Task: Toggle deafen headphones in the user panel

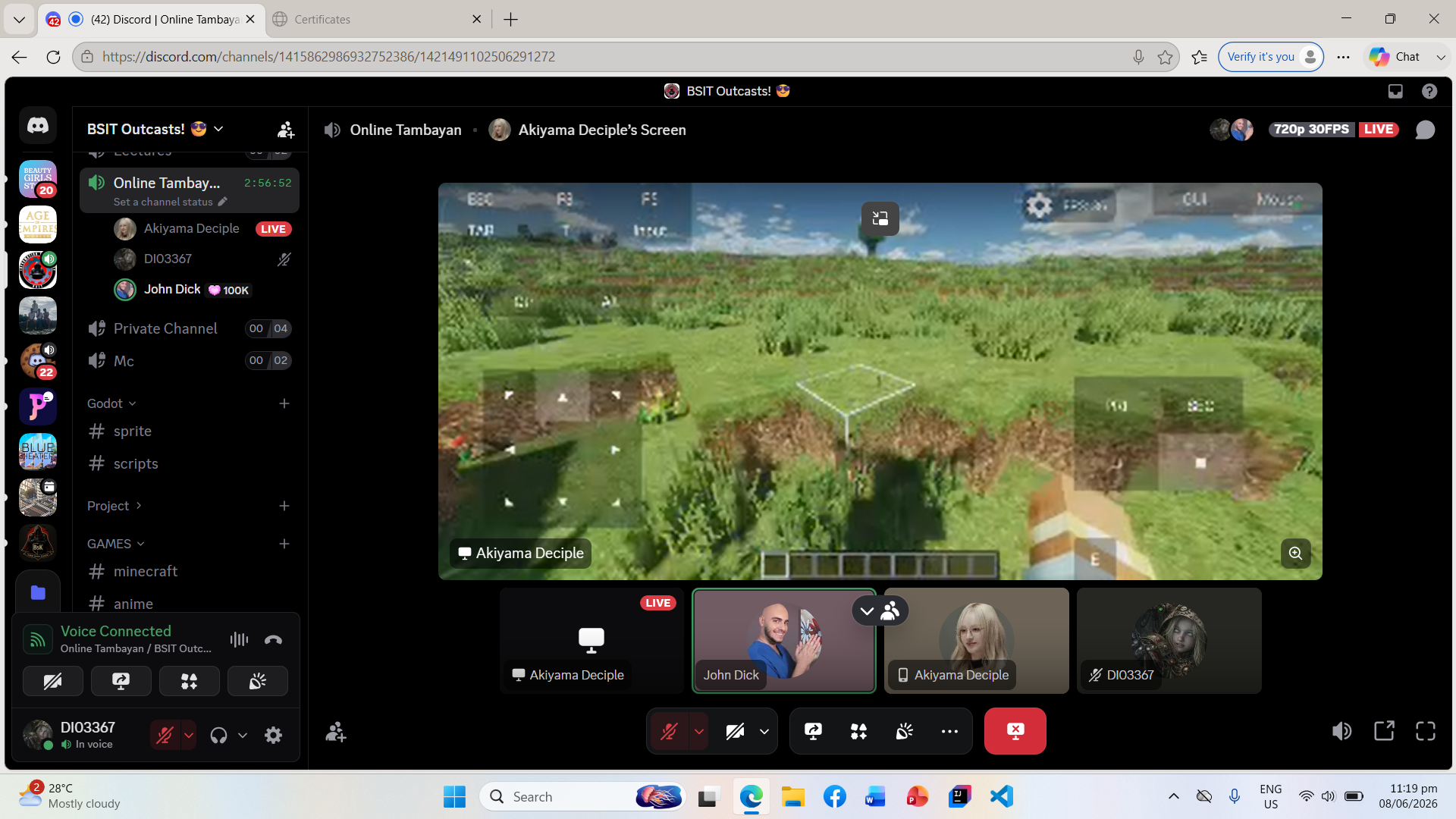Action: coord(218,735)
